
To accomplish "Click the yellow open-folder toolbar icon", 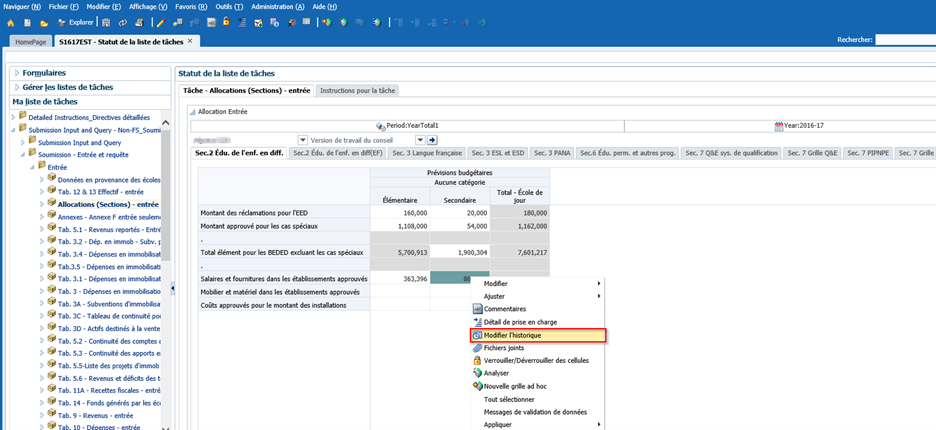I will point(42,22).
